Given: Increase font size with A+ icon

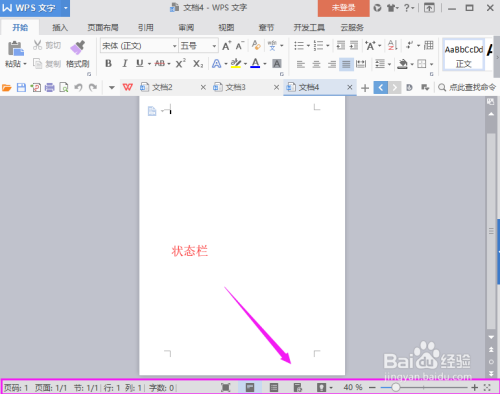Looking at the screenshot, I should click(x=226, y=46).
